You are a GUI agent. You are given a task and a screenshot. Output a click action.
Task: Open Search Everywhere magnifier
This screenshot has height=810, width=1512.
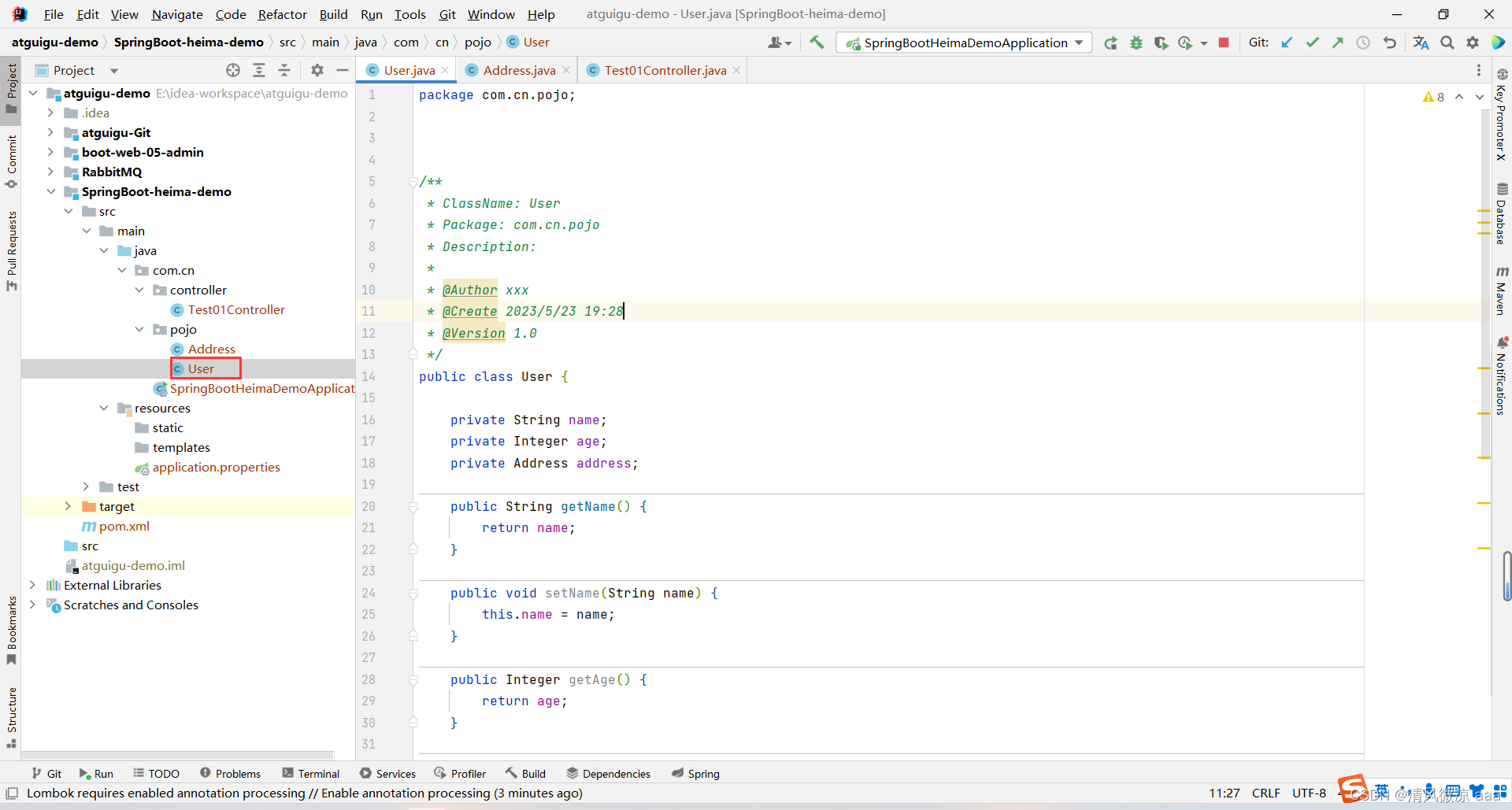[1447, 43]
